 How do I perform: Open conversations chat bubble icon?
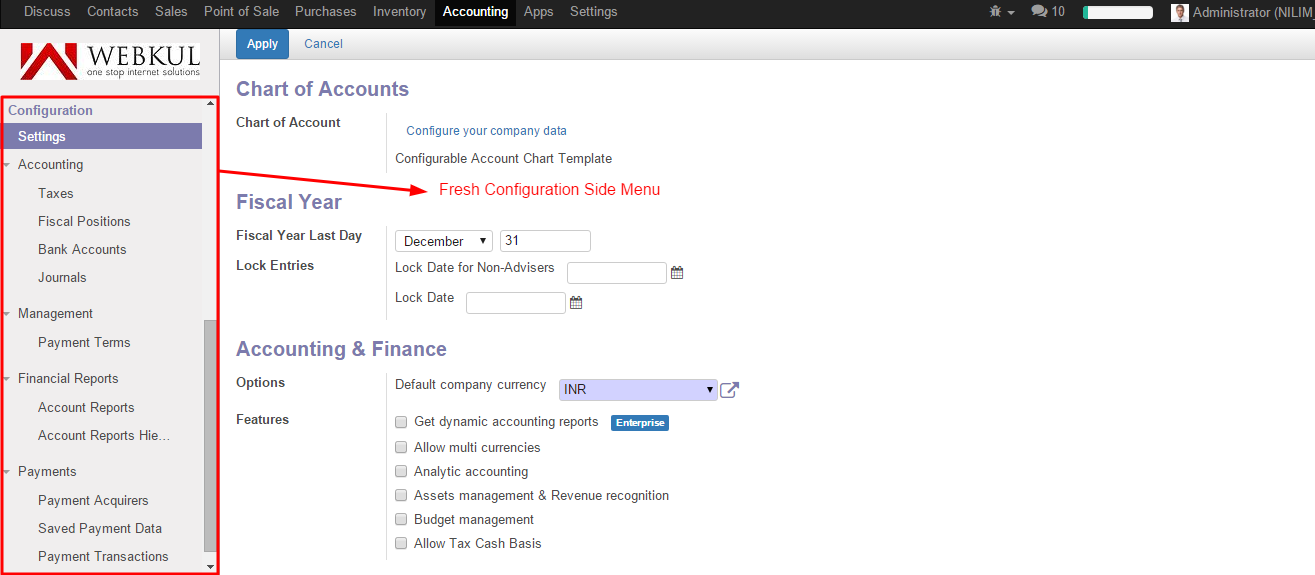(1039, 12)
